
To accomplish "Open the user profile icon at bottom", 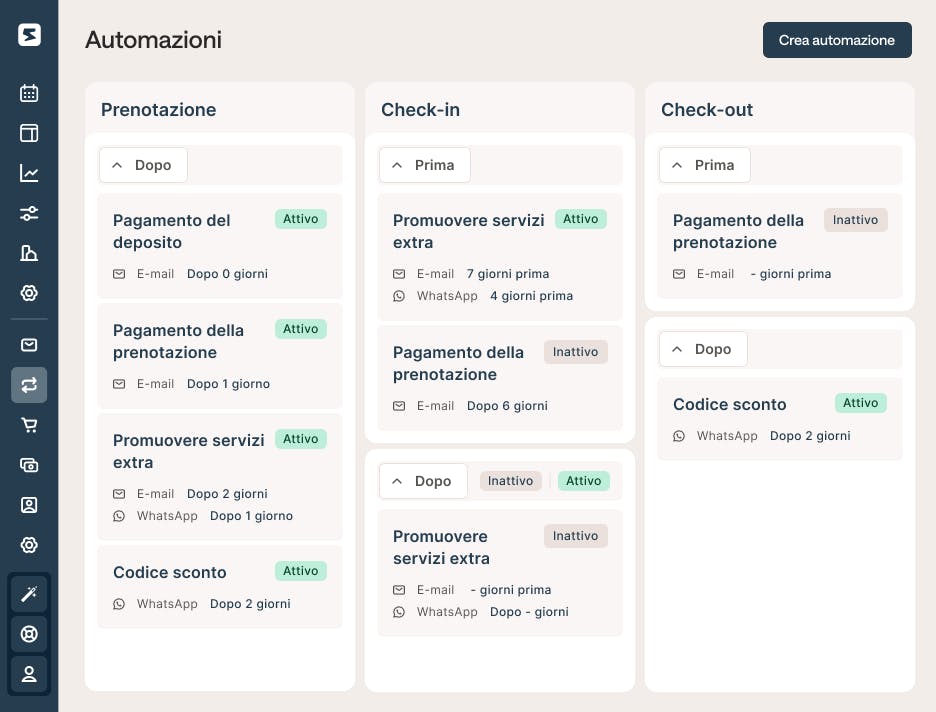I will [x=29, y=674].
